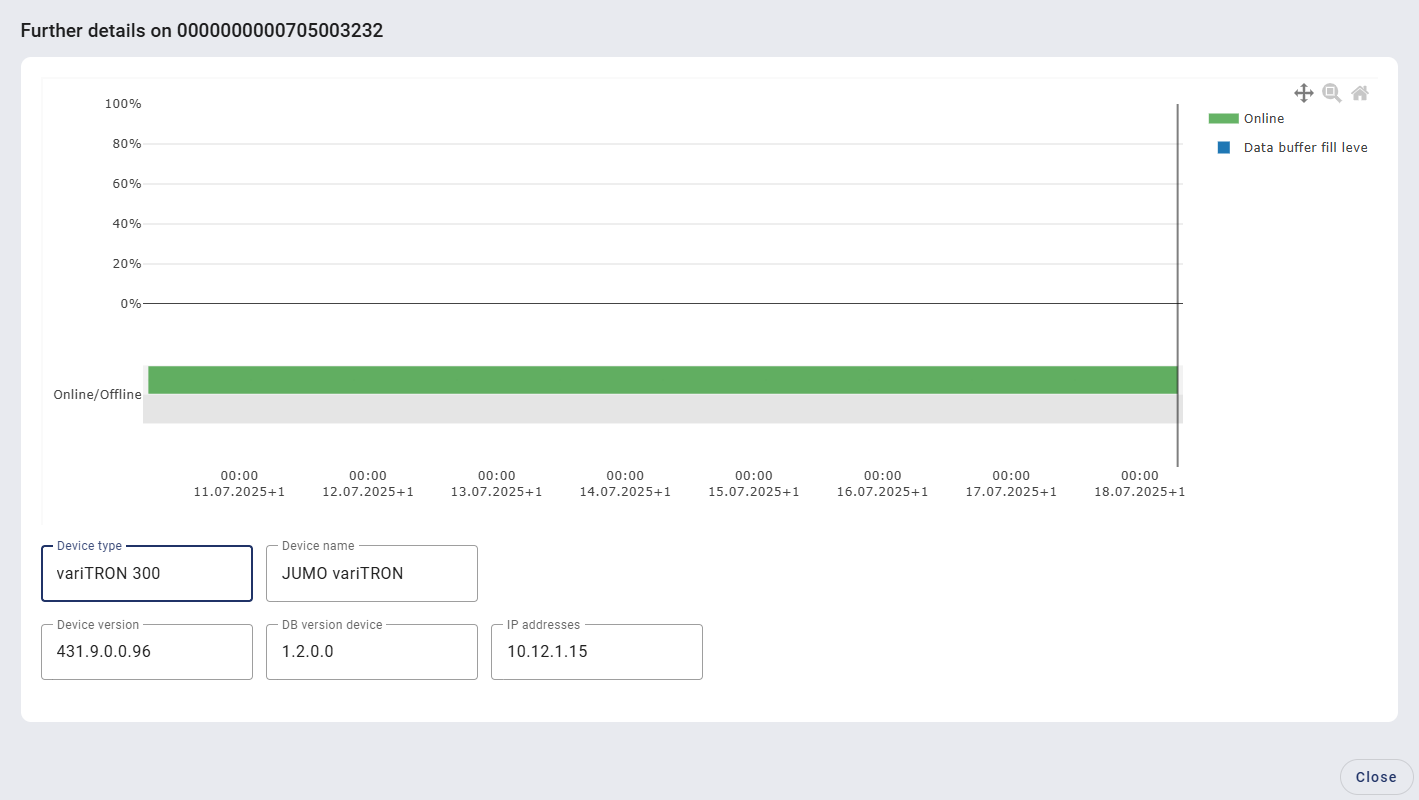1419x800 pixels.
Task: Reset chart view with home icon
Action: (x=1359, y=93)
